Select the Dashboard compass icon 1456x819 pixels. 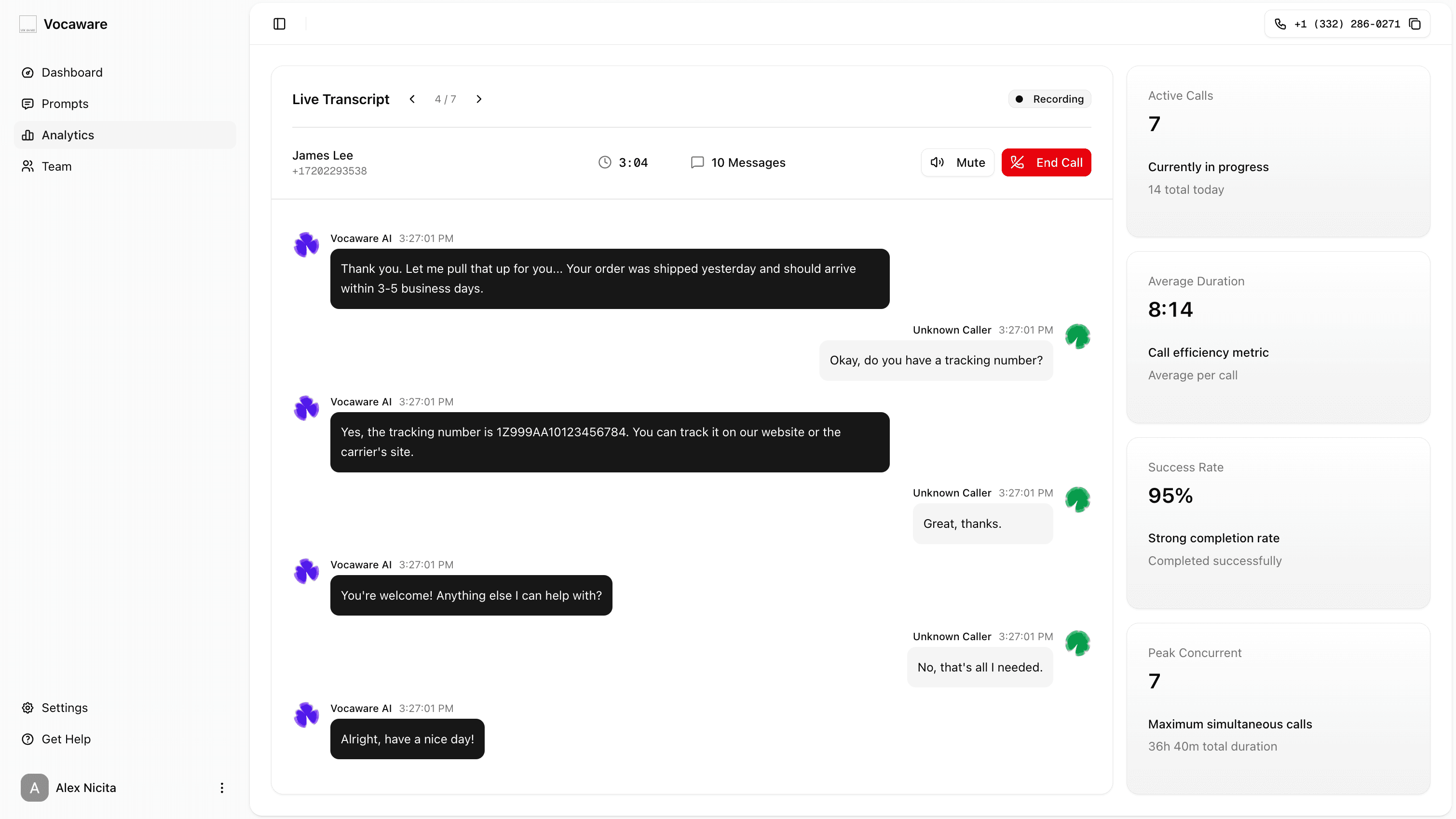point(27,72)
